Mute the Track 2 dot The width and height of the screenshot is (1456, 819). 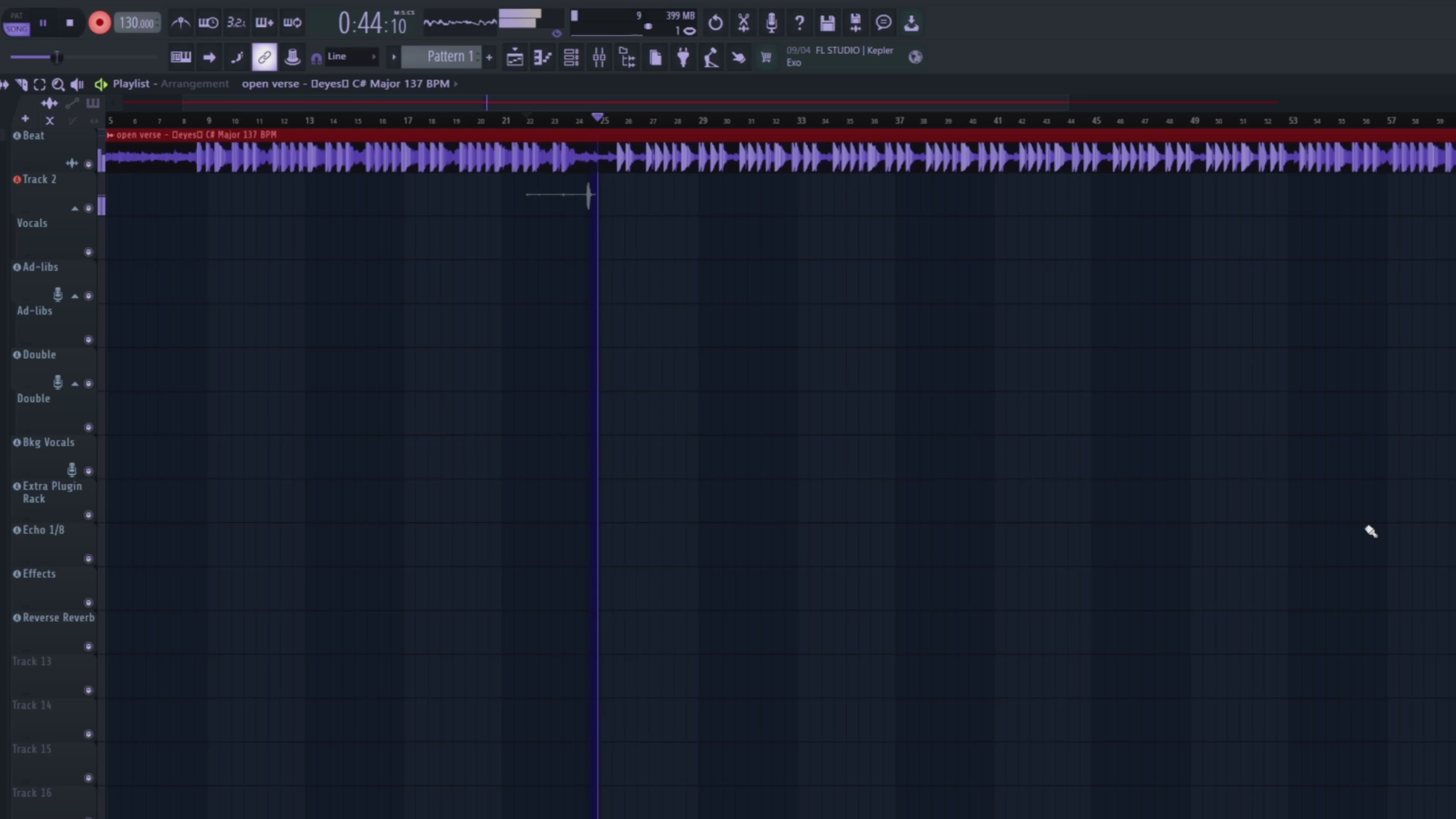pos(88,208)
